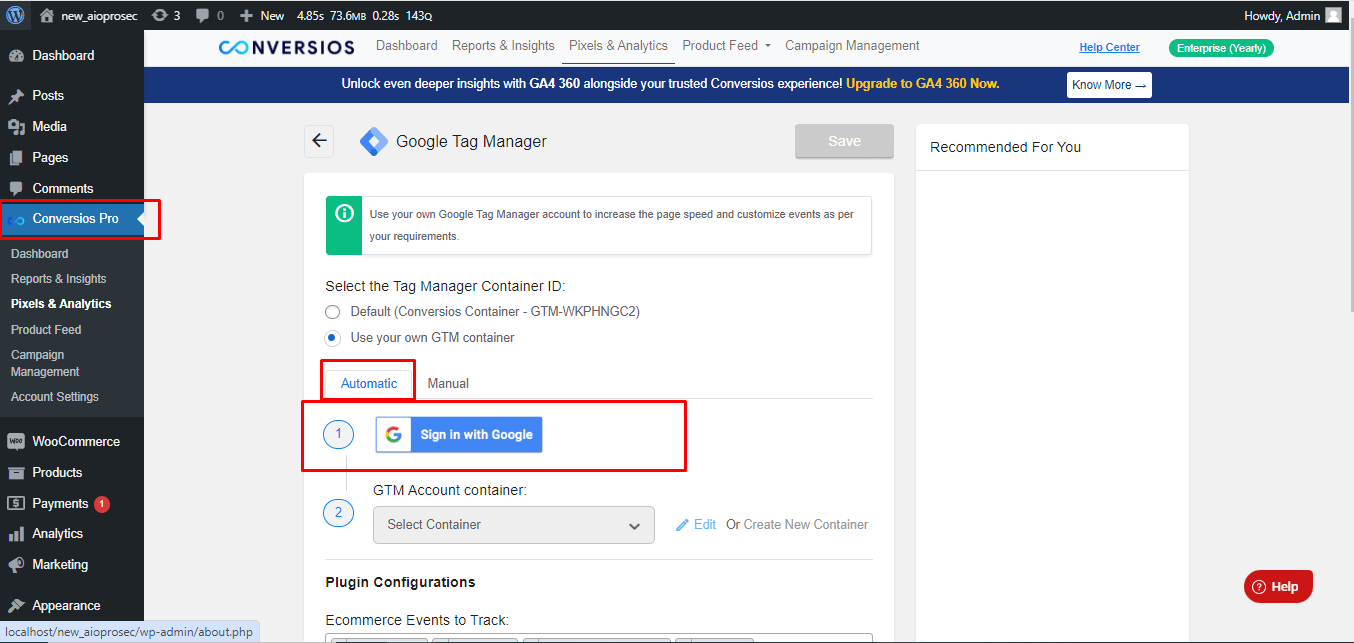Open the red Help widget

click(1278, 587)
